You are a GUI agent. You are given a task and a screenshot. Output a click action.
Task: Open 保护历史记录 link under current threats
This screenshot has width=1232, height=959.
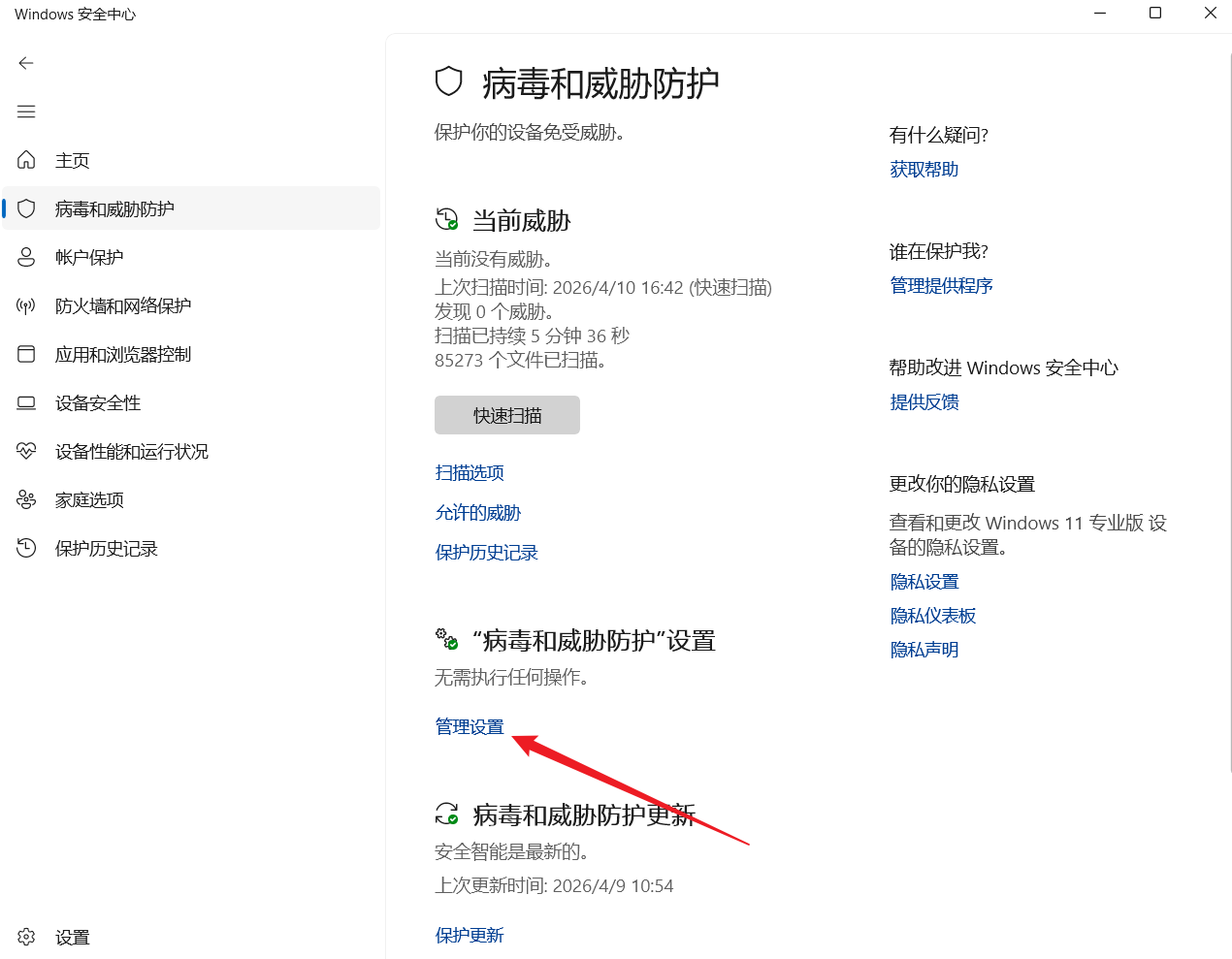coord(486,552)
